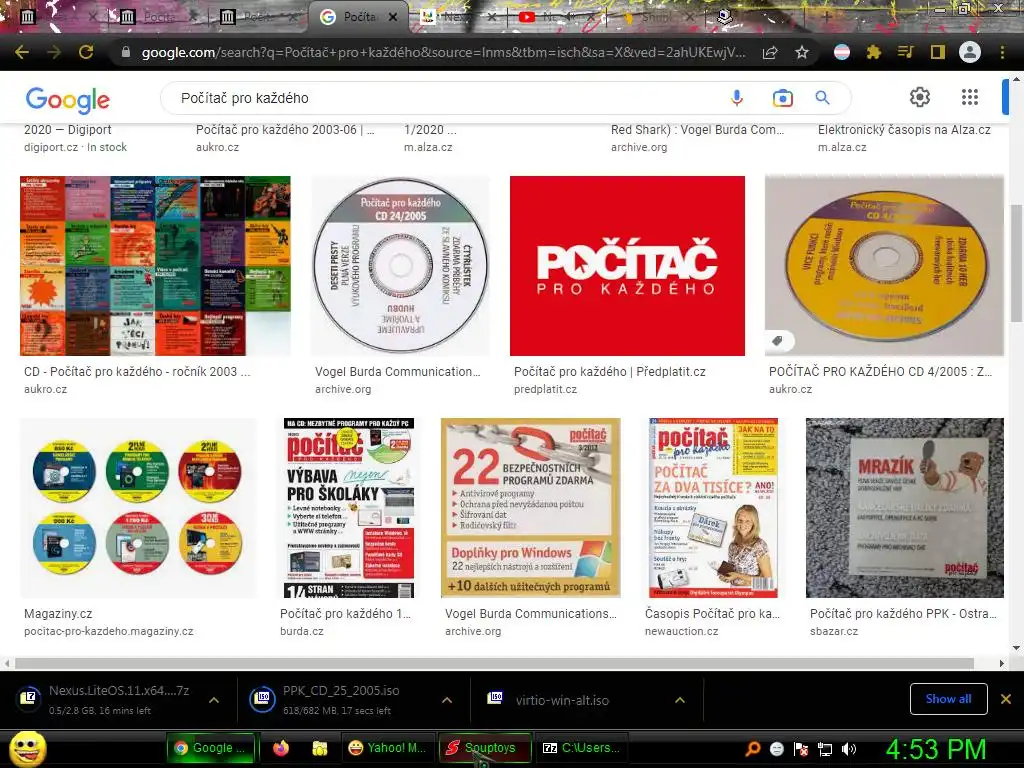The width and height of the screenshot is (1024, 768).
Task: Go back to the previous page
Action: 22,52
